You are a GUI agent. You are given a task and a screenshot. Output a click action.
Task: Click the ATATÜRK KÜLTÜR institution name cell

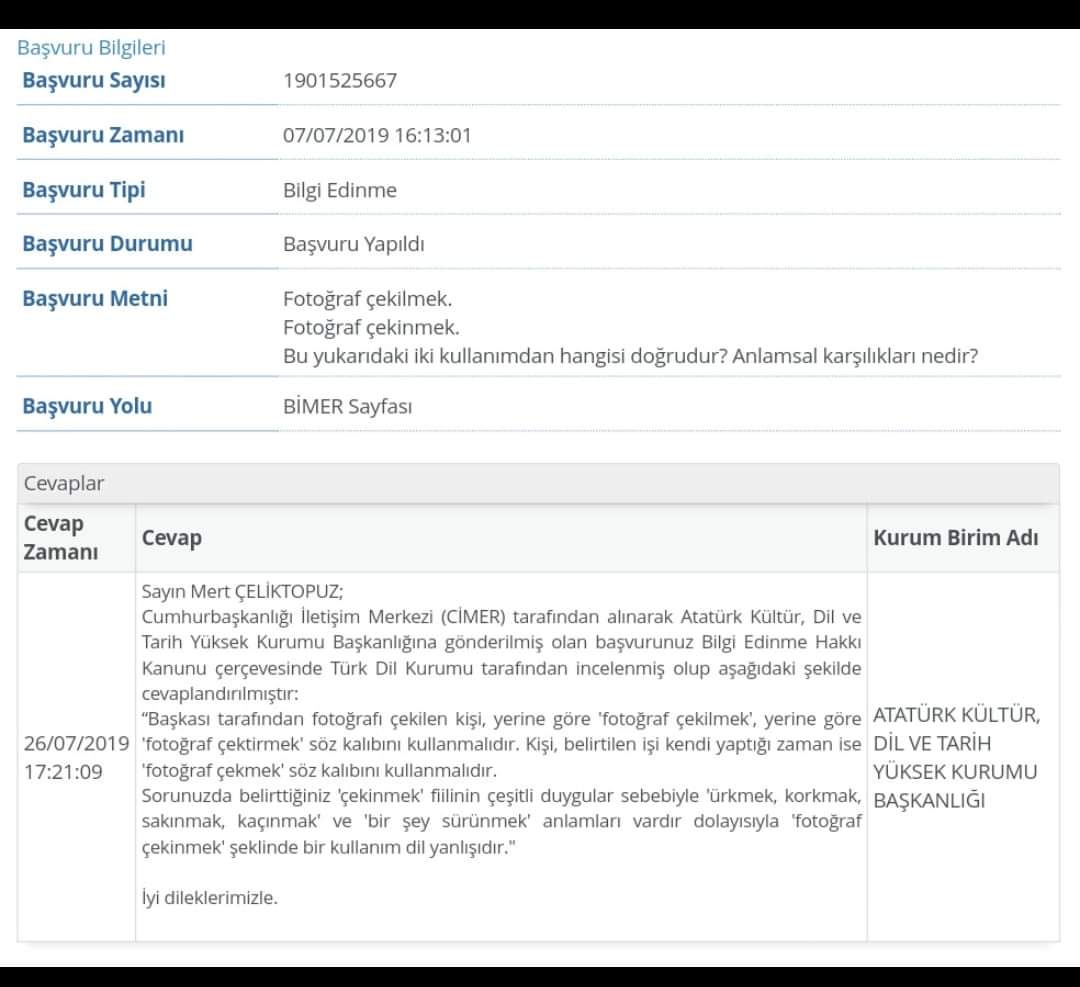pyautogui.click(x=957, y=757)
